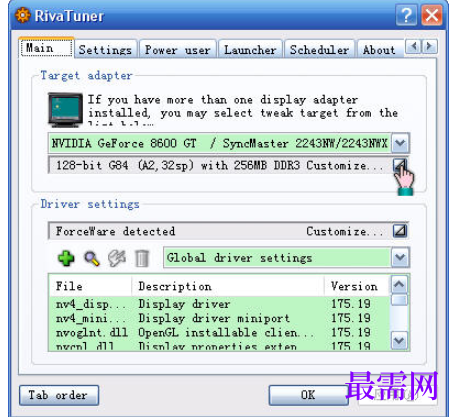Go to the Launcher tab

click(250, 50)
